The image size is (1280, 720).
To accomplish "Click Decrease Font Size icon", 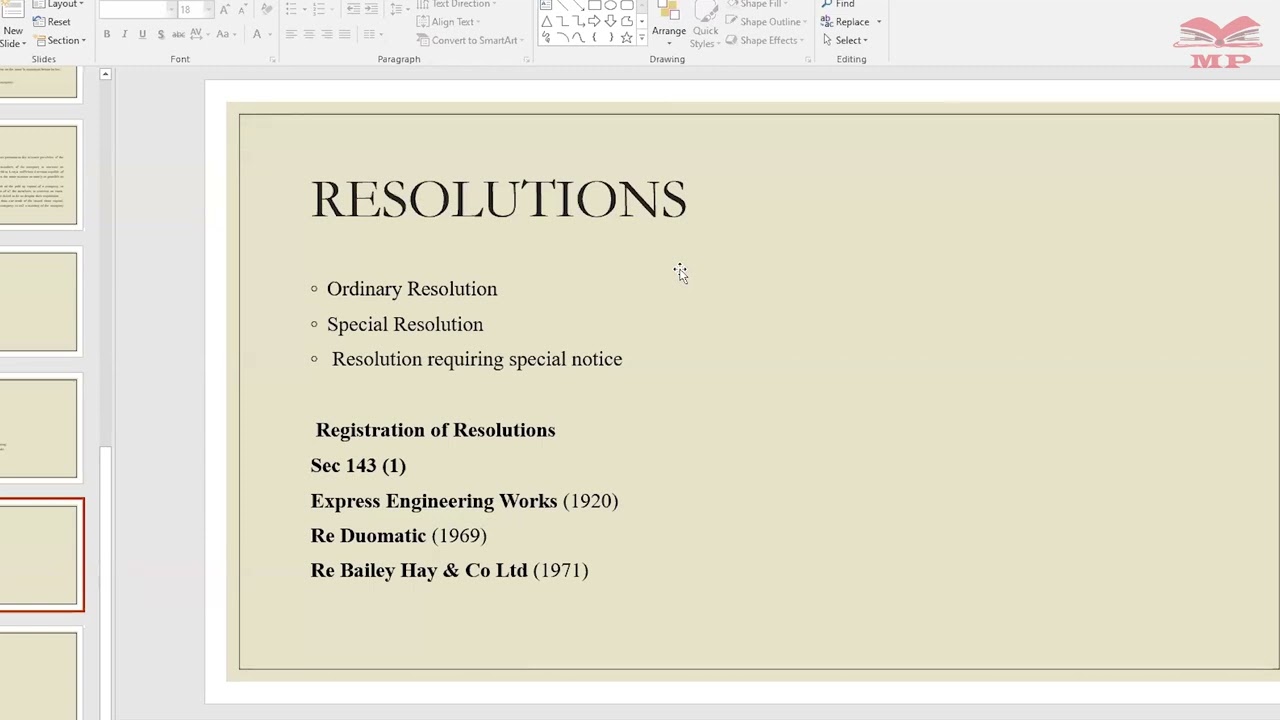I will point(243,9).
